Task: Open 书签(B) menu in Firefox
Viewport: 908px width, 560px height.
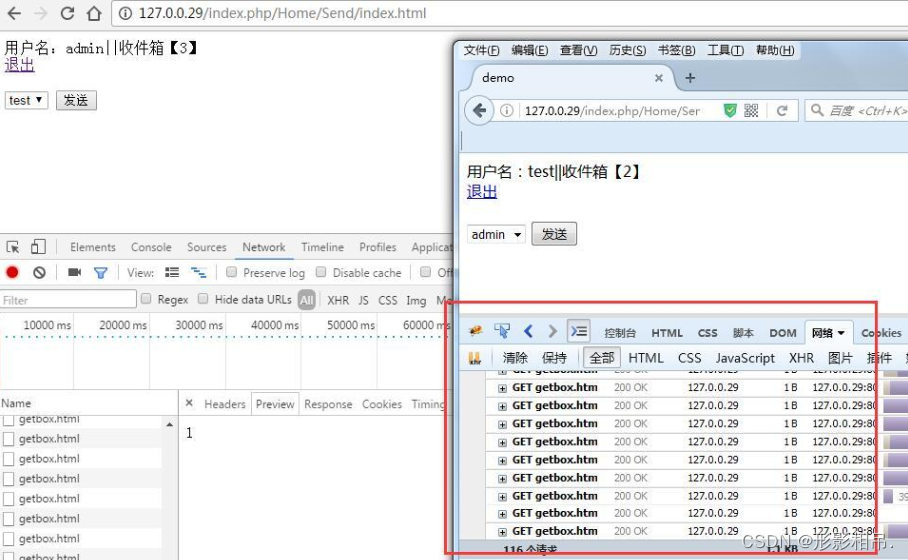Action: [676, 50]
